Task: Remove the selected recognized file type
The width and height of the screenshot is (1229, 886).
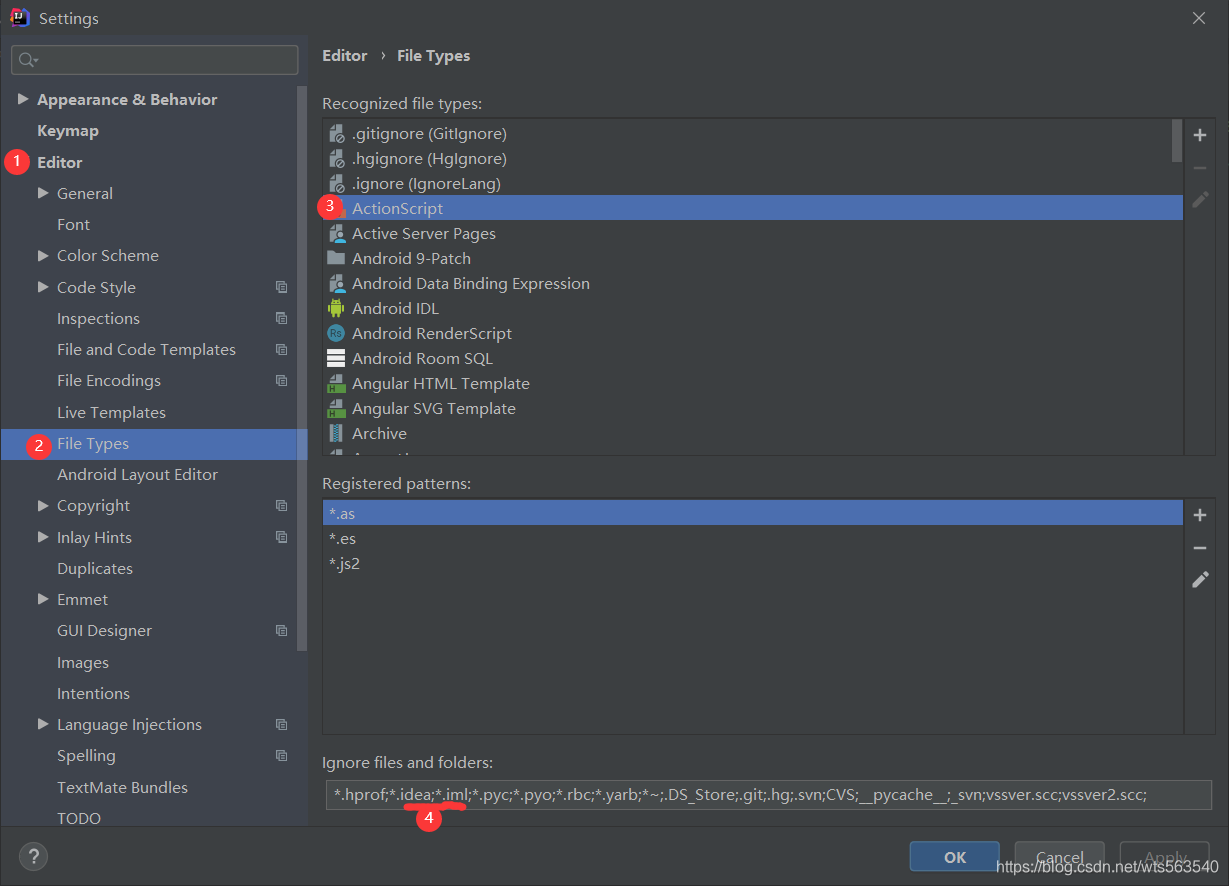Action: click(1200, 168)
